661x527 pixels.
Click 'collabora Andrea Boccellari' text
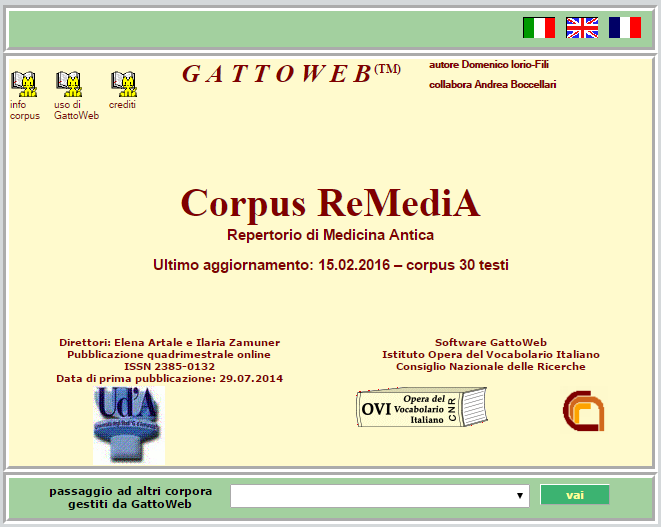click(x=492, y=84)
